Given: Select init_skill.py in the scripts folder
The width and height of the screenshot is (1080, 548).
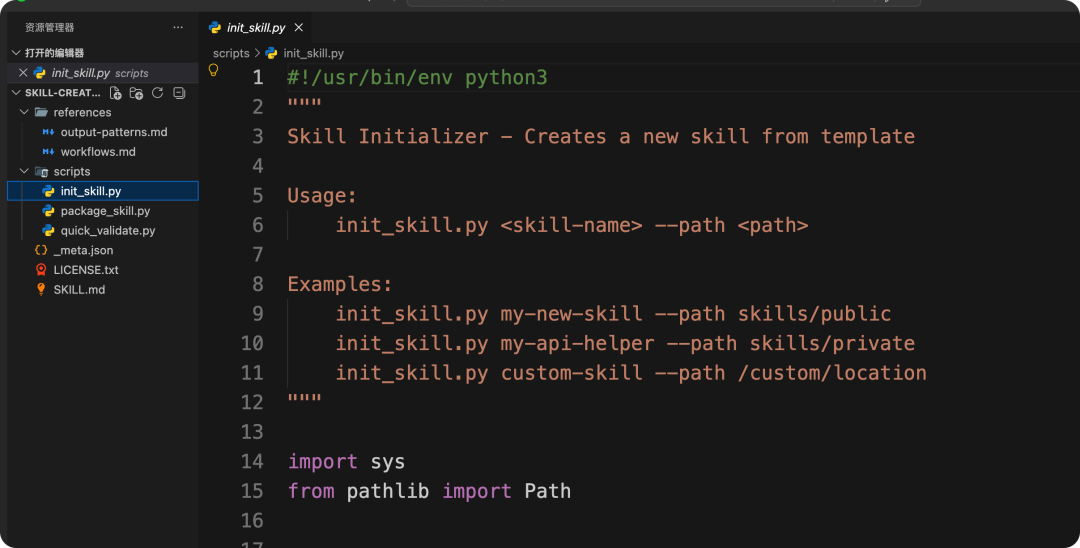Looking at the screenshot, I should click(103, 191).
